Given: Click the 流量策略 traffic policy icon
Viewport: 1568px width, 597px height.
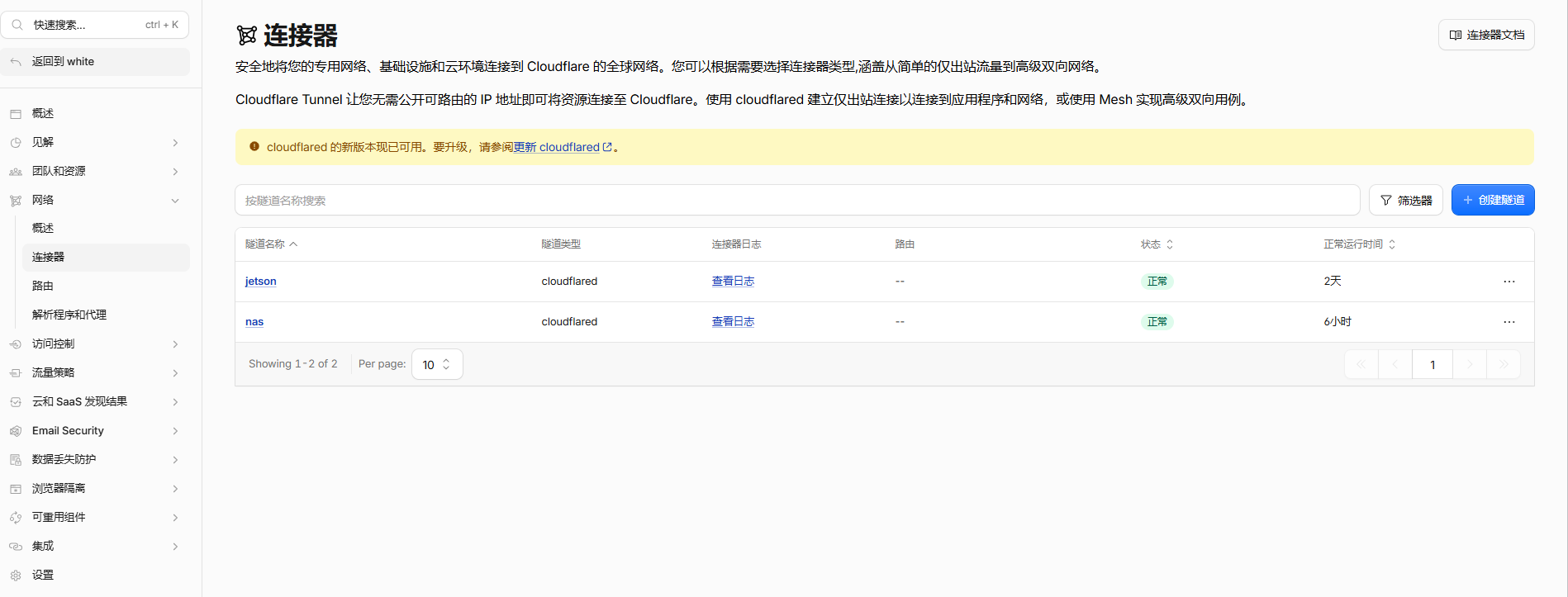Looking at the screenshot, I should (x=16, y=373).
